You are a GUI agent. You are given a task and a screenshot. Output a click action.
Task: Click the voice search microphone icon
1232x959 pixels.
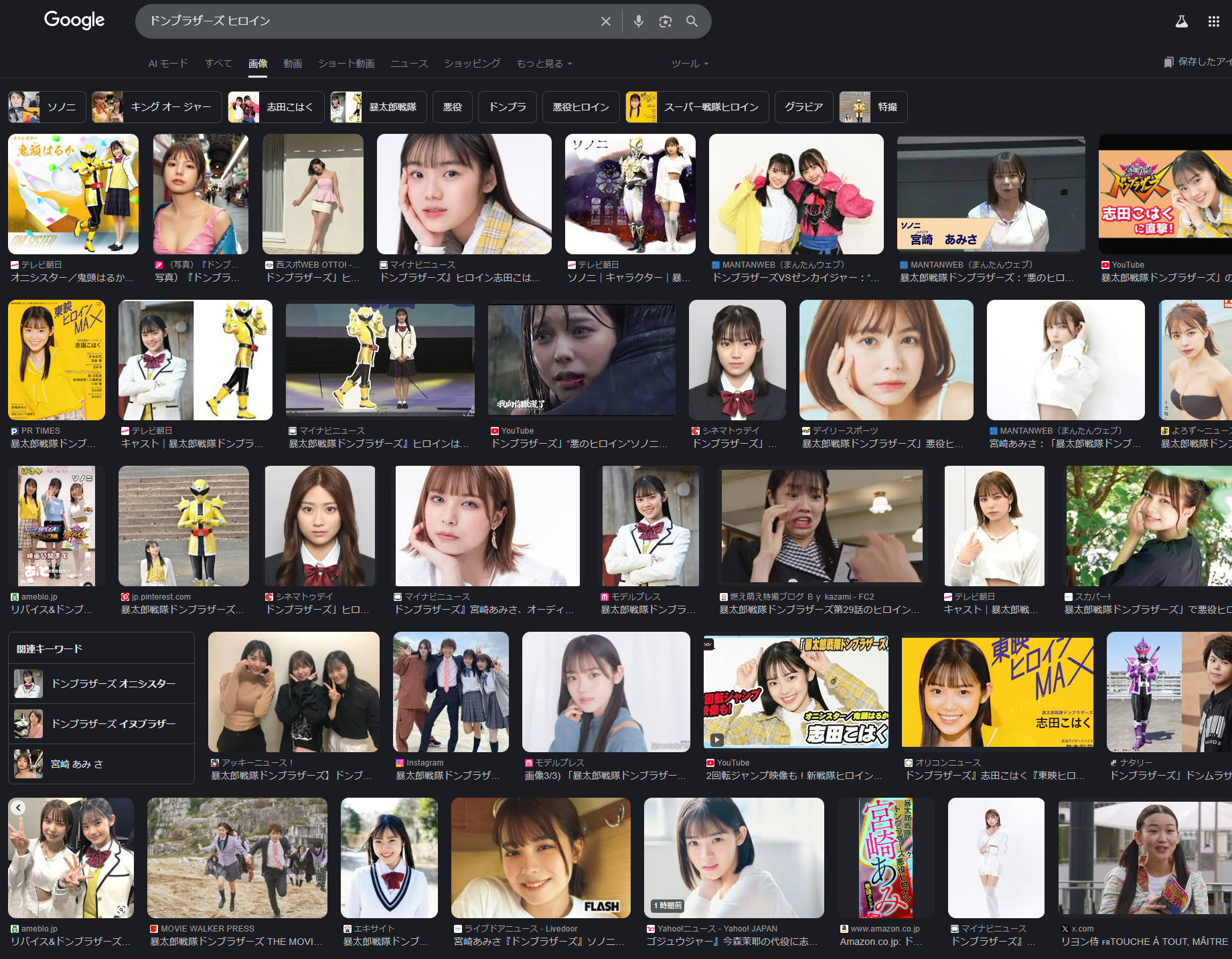(x=639, y=21)
